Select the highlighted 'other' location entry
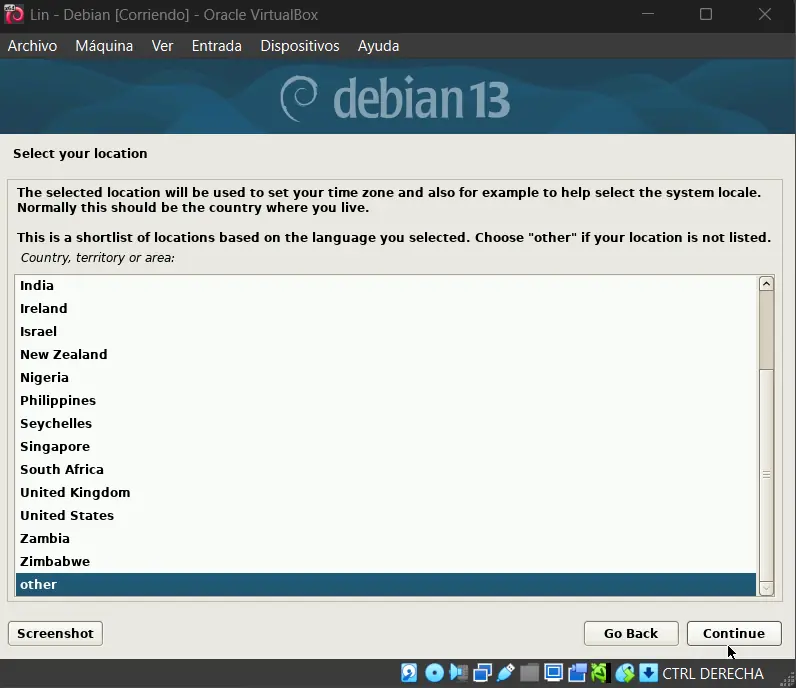This screenshot has height=688, width=796. click(x=39, y=585)
